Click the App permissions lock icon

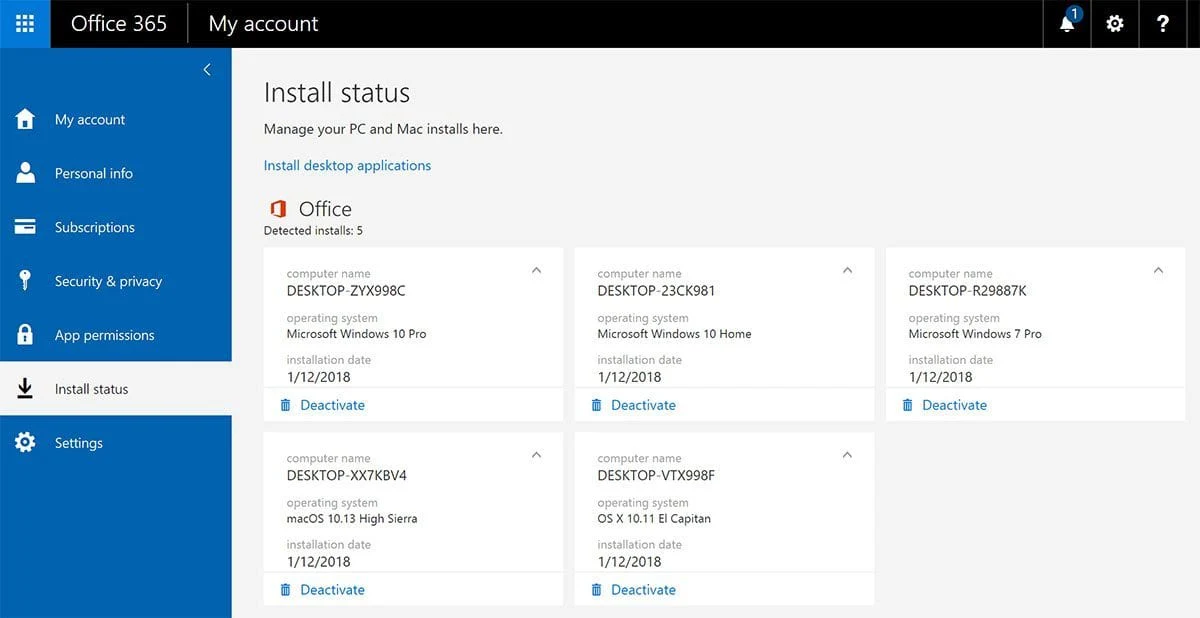(25, 335)
